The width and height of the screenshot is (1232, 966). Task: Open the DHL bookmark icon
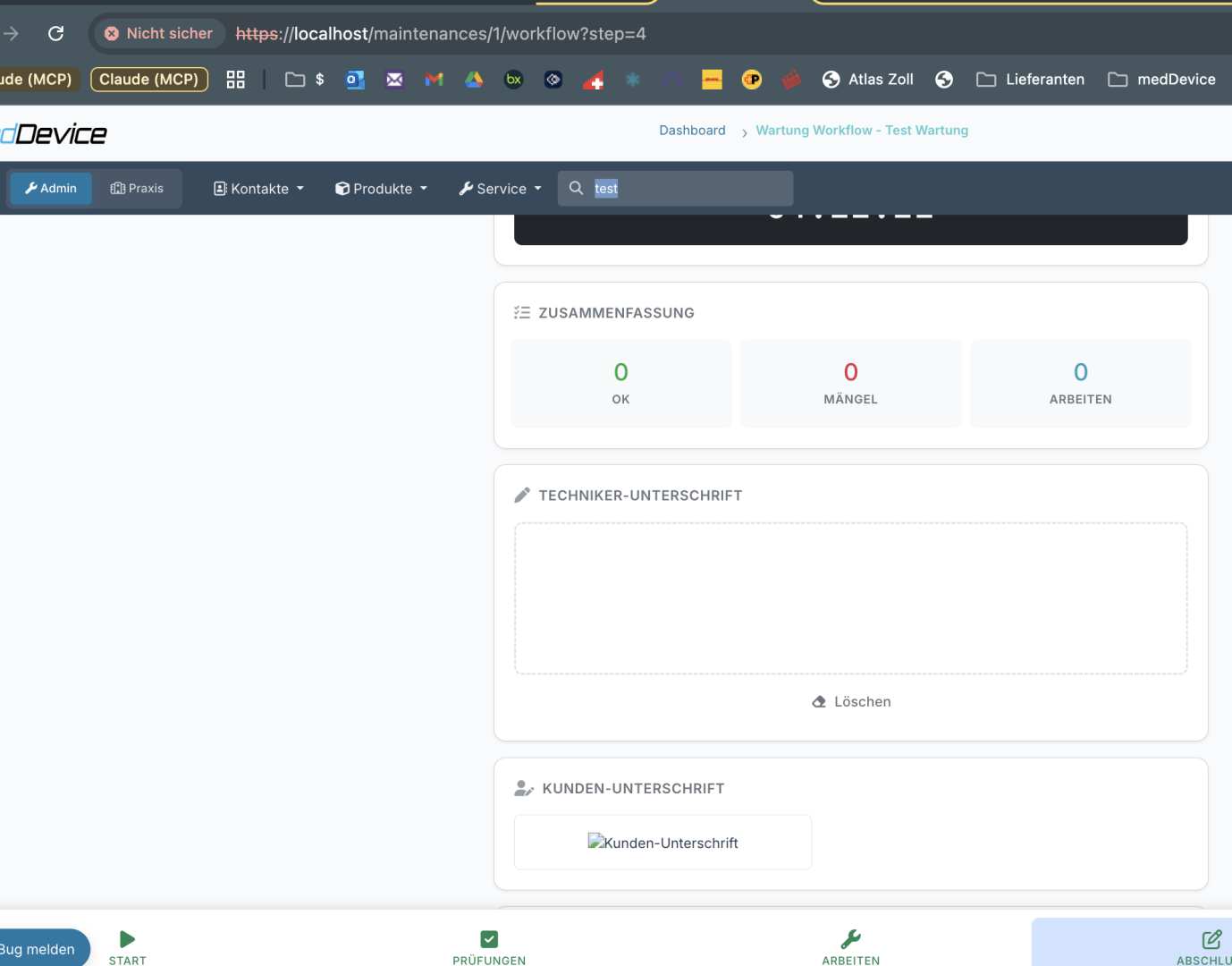pyautogui.click(x=712, y=80)
